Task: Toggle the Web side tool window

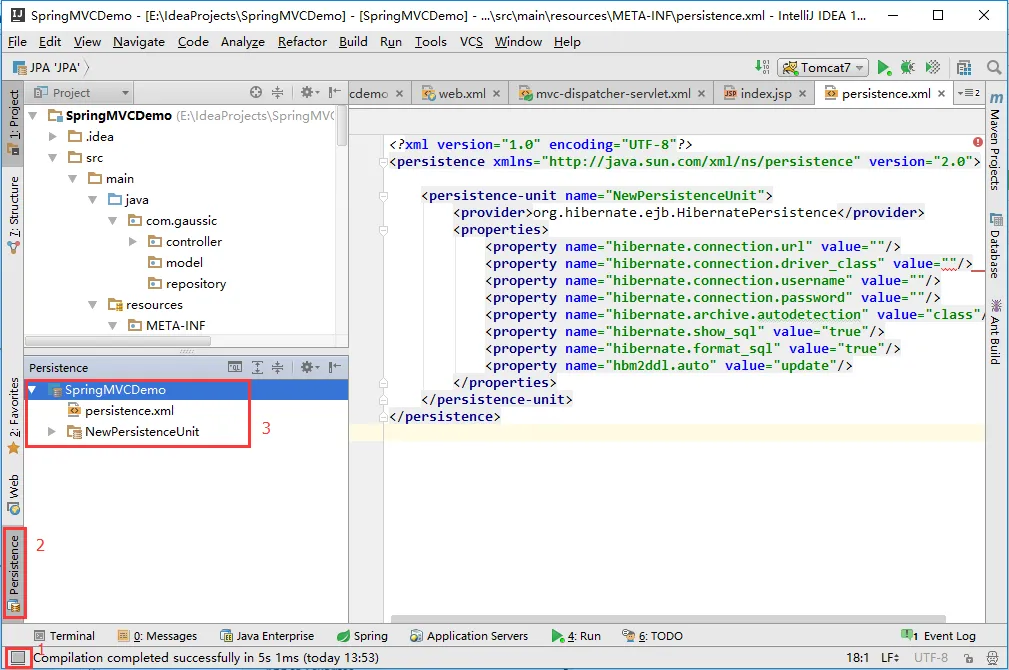Action: [x=14, y=494]
